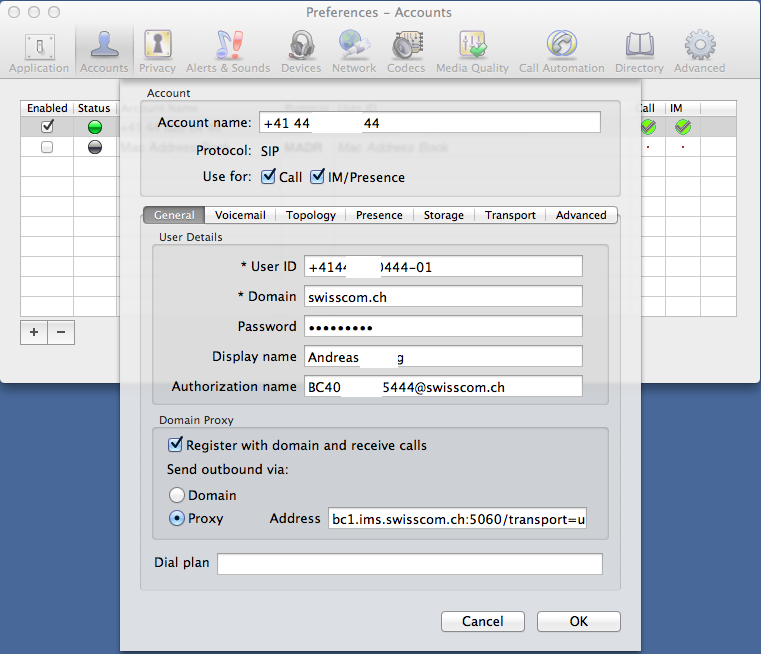Select the Alerts & Sounds icon

coord(228,45)
